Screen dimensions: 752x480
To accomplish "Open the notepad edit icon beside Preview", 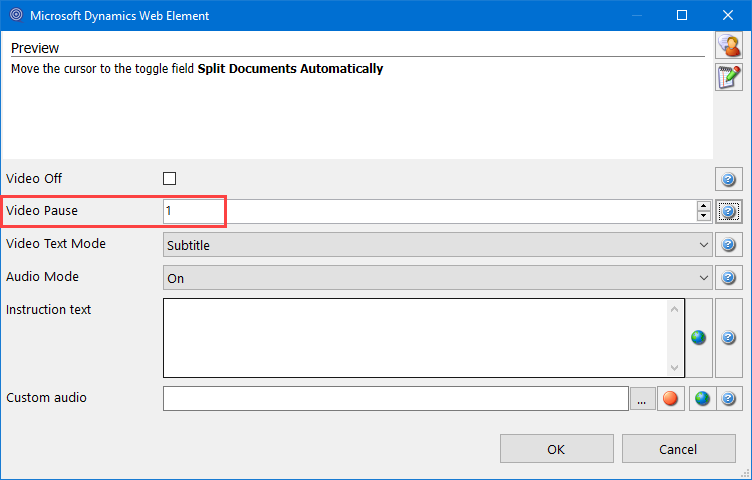I will [729, 77].
